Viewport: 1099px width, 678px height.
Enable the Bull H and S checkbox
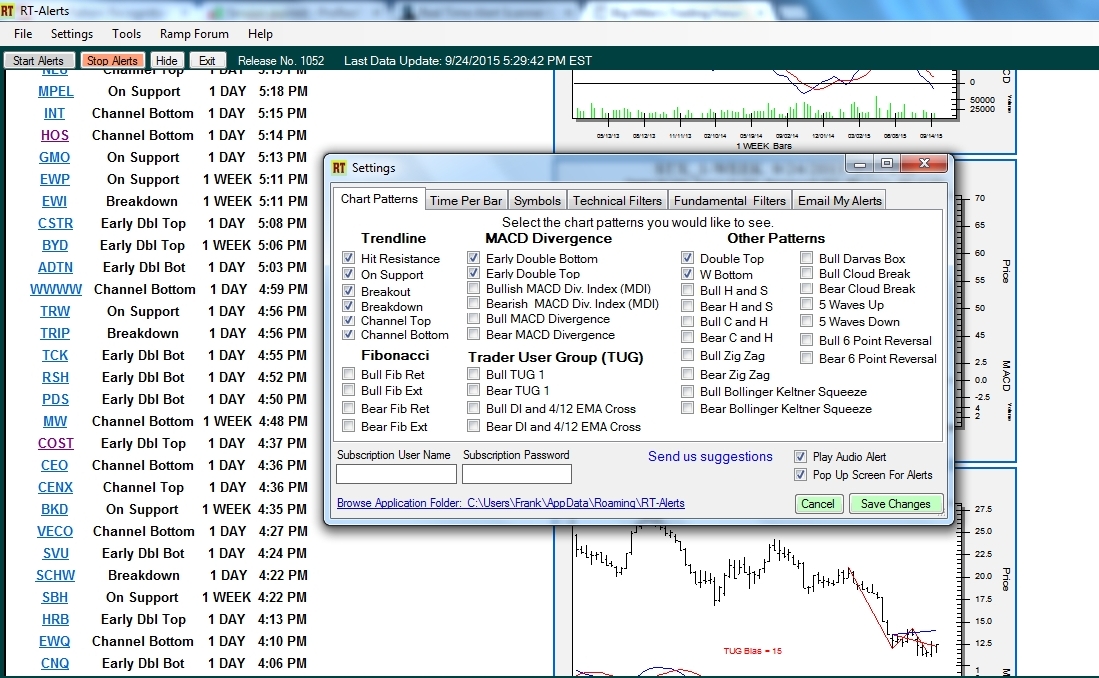pyautogui.click(x=688, y=290)
